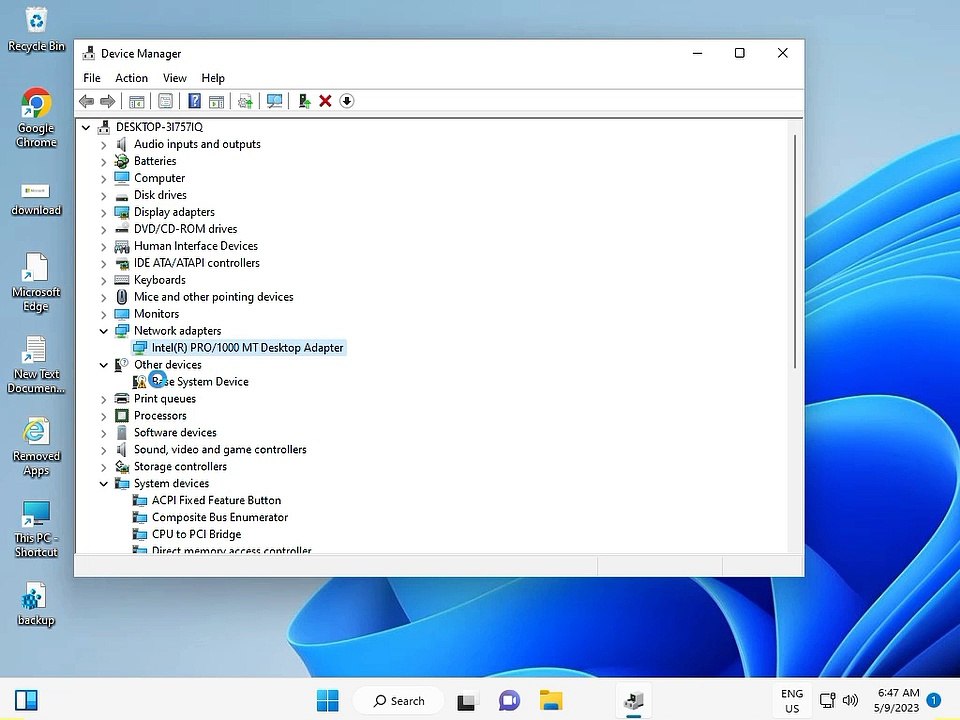Select the download file on desktop

[x=36, y=200]
